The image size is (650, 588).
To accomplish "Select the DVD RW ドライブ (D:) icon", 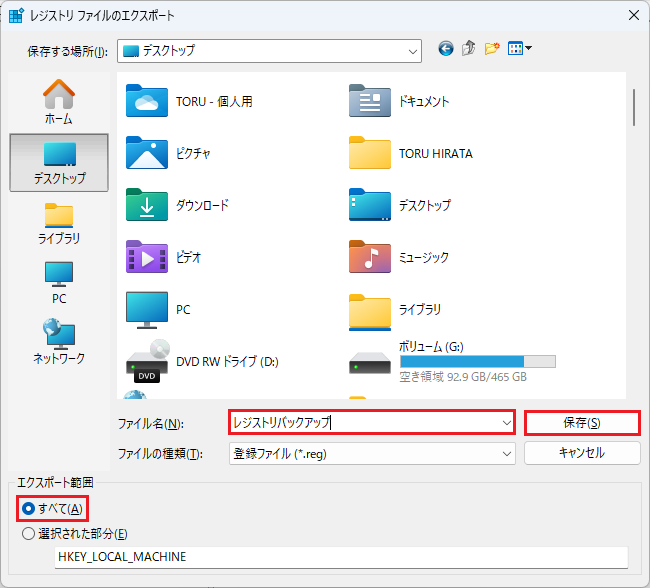I will [147, 362].
